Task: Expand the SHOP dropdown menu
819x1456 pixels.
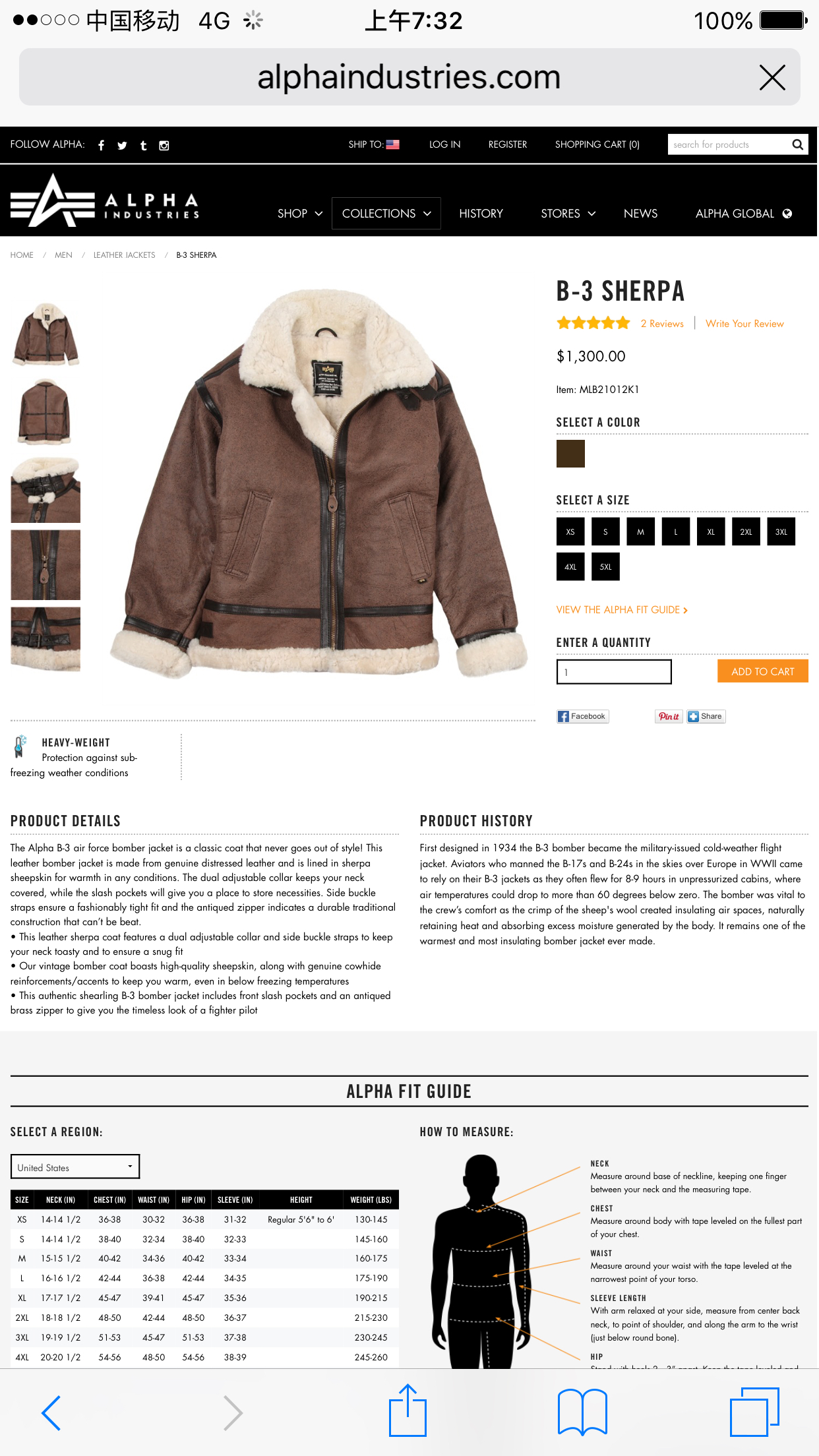Action: tap(300, 214)
